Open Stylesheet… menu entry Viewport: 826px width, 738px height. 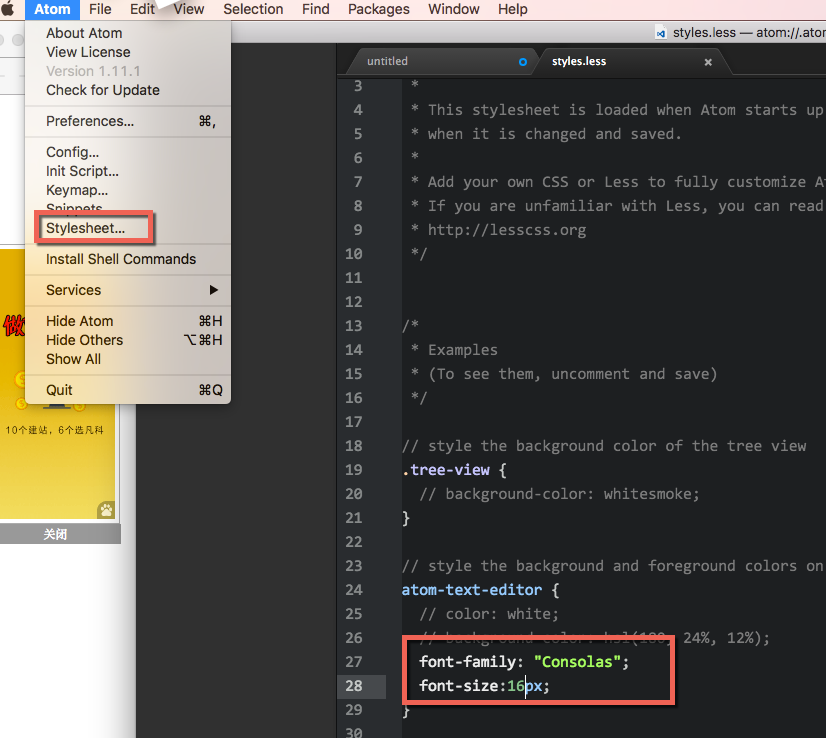pos(128,228)
